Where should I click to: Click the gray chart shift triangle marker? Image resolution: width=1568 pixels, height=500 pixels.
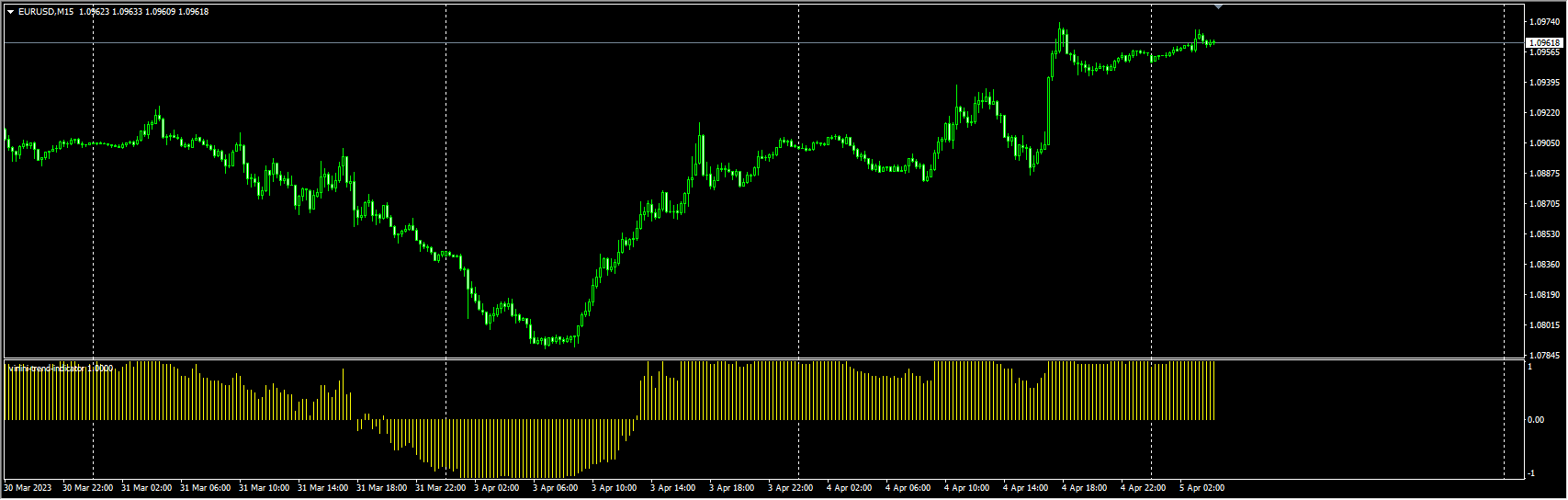click(x=1218, y=6)
